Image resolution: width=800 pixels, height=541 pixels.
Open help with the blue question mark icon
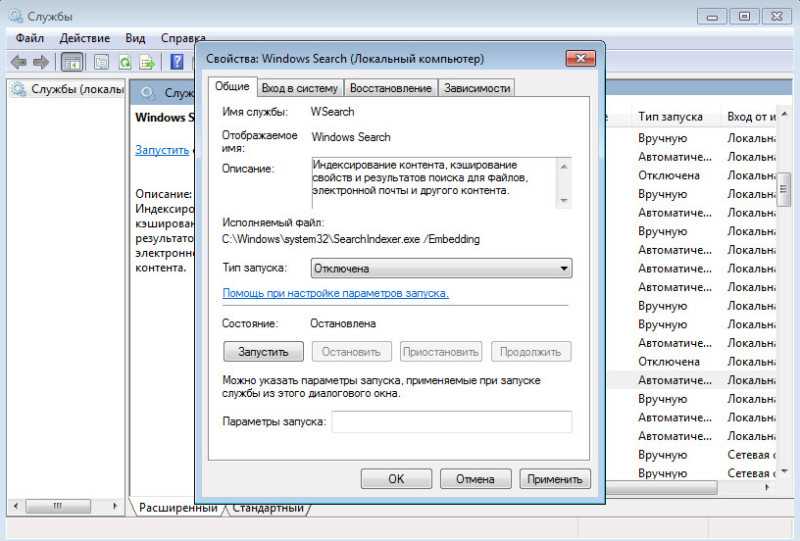point(177,62)
